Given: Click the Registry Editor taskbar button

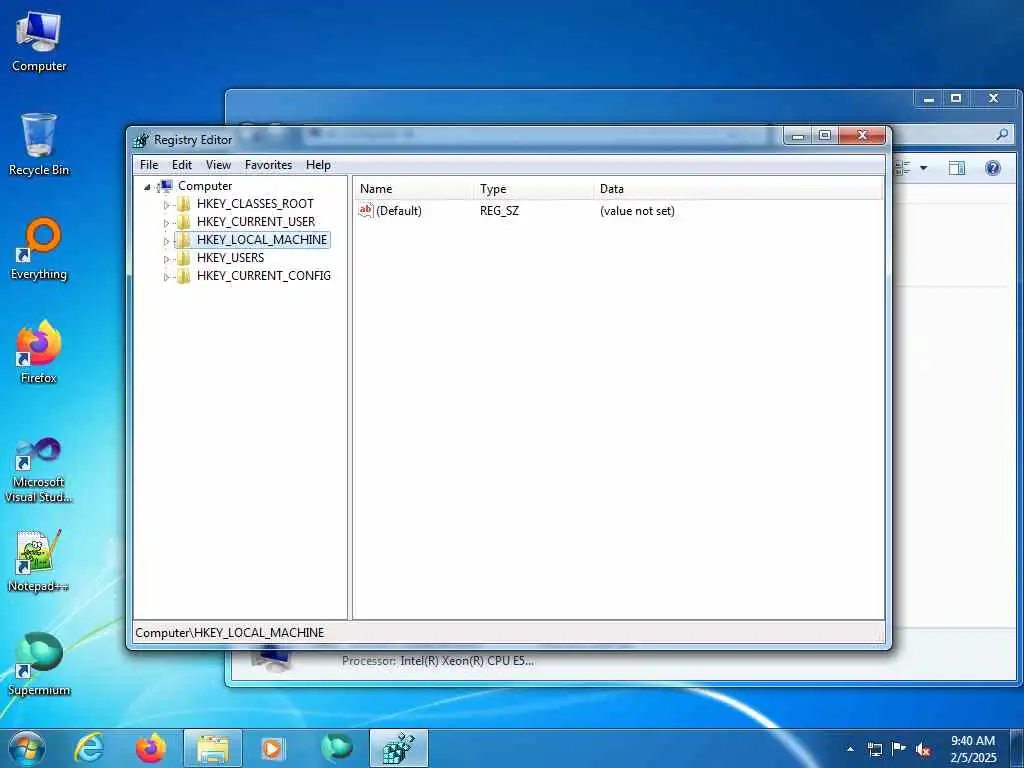Looking at the screenshot, I should coord(399,748).
